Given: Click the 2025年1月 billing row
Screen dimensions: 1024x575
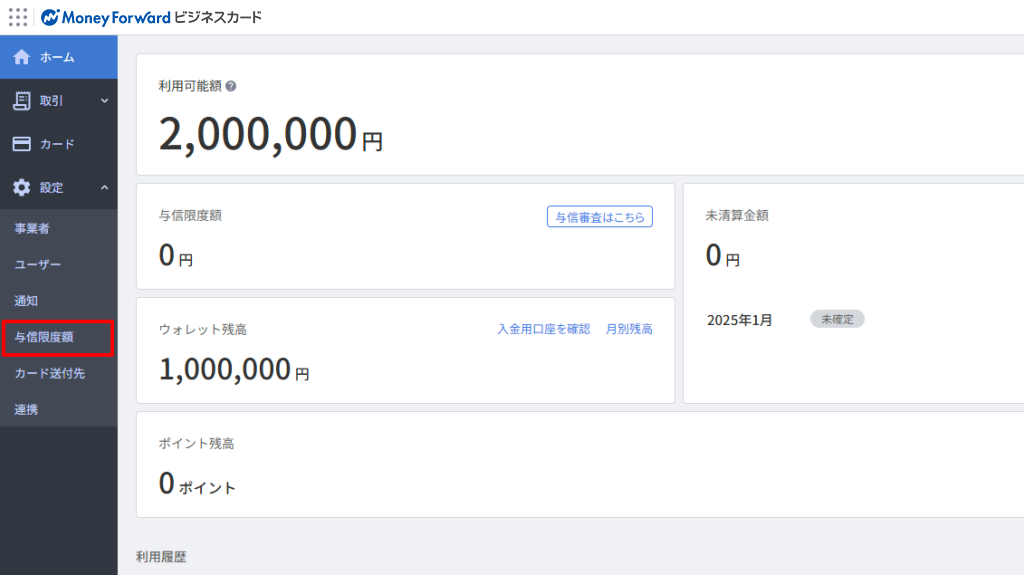Looking at the screenshot, I should click(740, 320).
